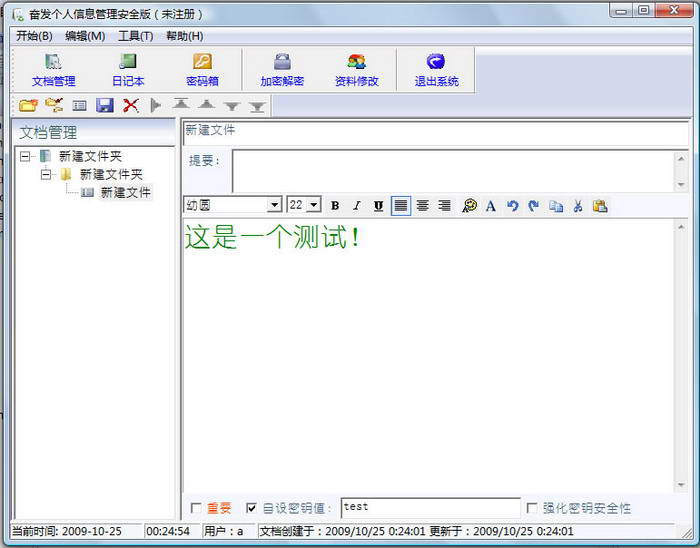The width and height of the screenshot is (700, 548).
Task: Toggle bold formatting
Action: click(335, 206)
